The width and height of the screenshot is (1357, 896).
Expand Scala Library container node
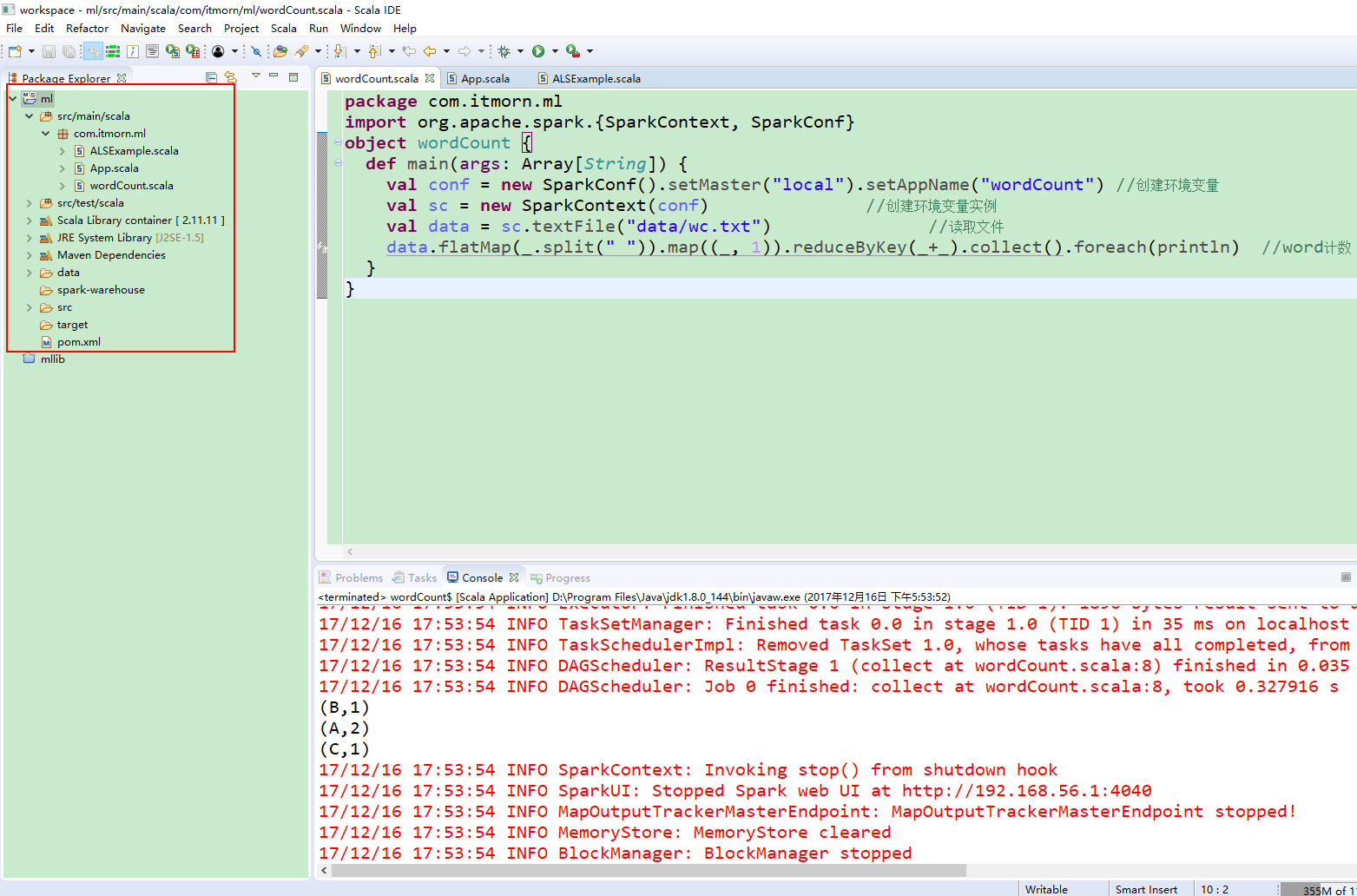pos(30,221)
